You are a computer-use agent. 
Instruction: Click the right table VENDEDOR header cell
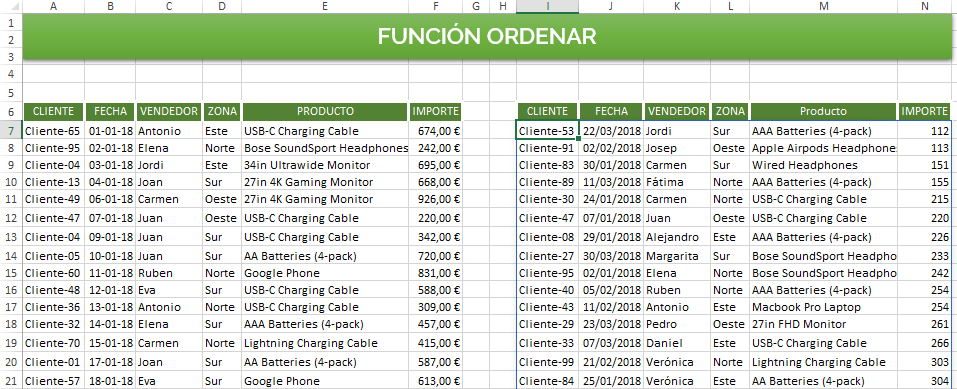click(x=677, y=112)
